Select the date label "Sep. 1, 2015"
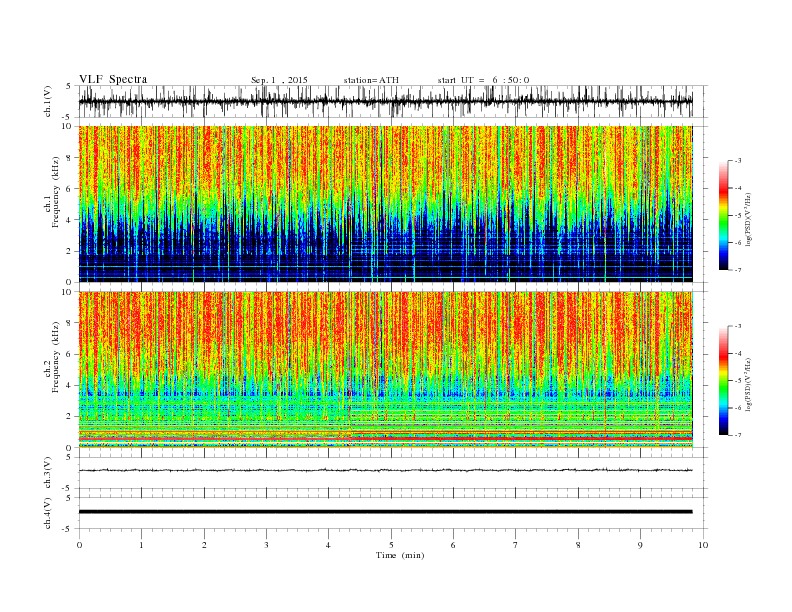 tap(279, 80)
